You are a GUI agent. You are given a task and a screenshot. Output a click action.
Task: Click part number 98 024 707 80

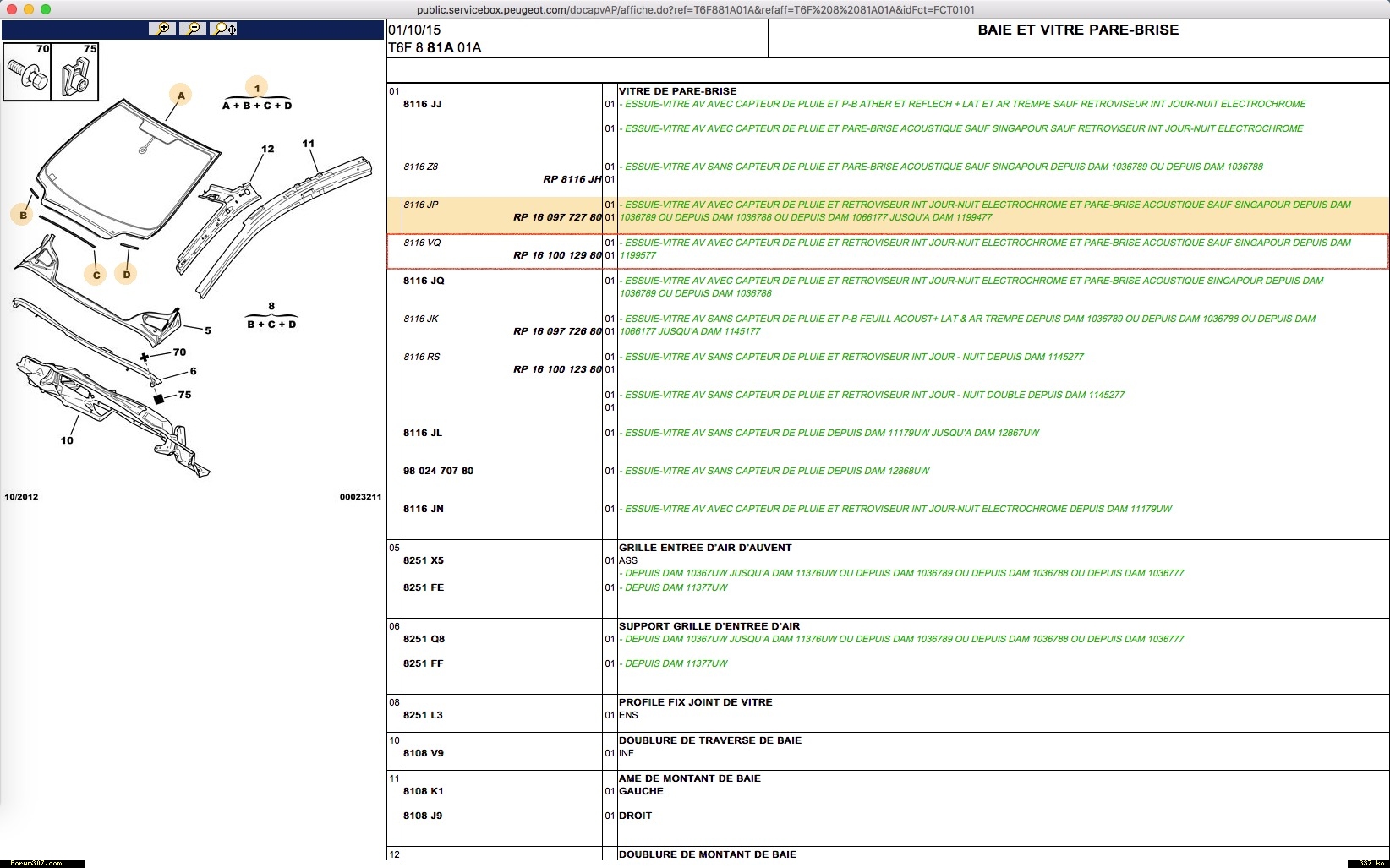[438, 471]
